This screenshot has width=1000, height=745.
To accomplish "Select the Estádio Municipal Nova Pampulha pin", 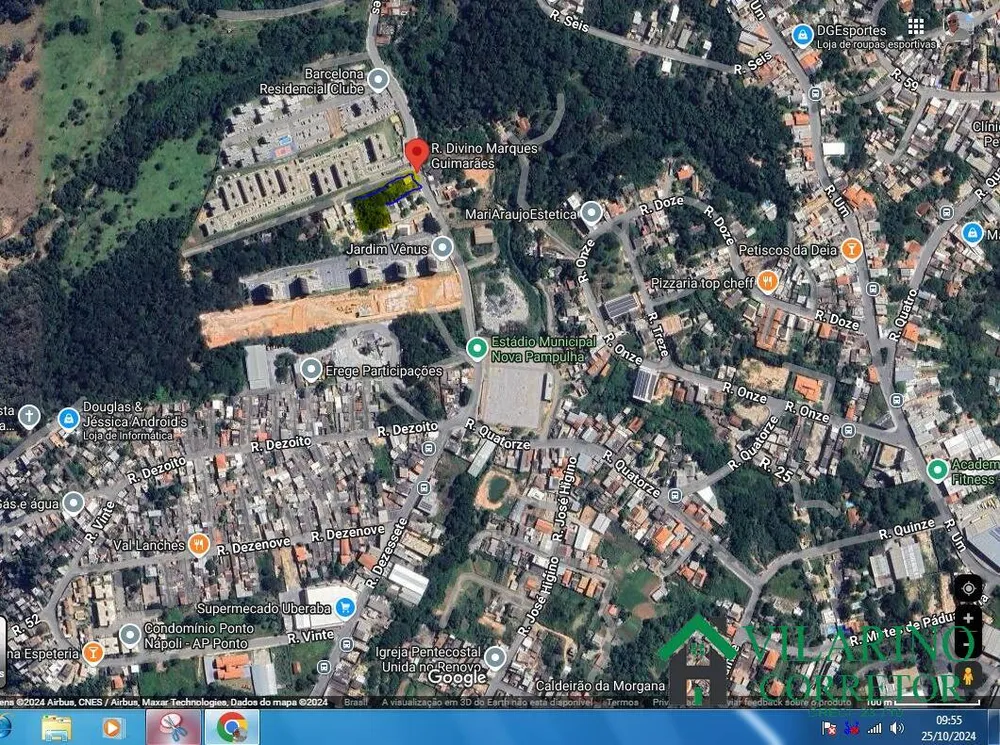I will [476, 348].
